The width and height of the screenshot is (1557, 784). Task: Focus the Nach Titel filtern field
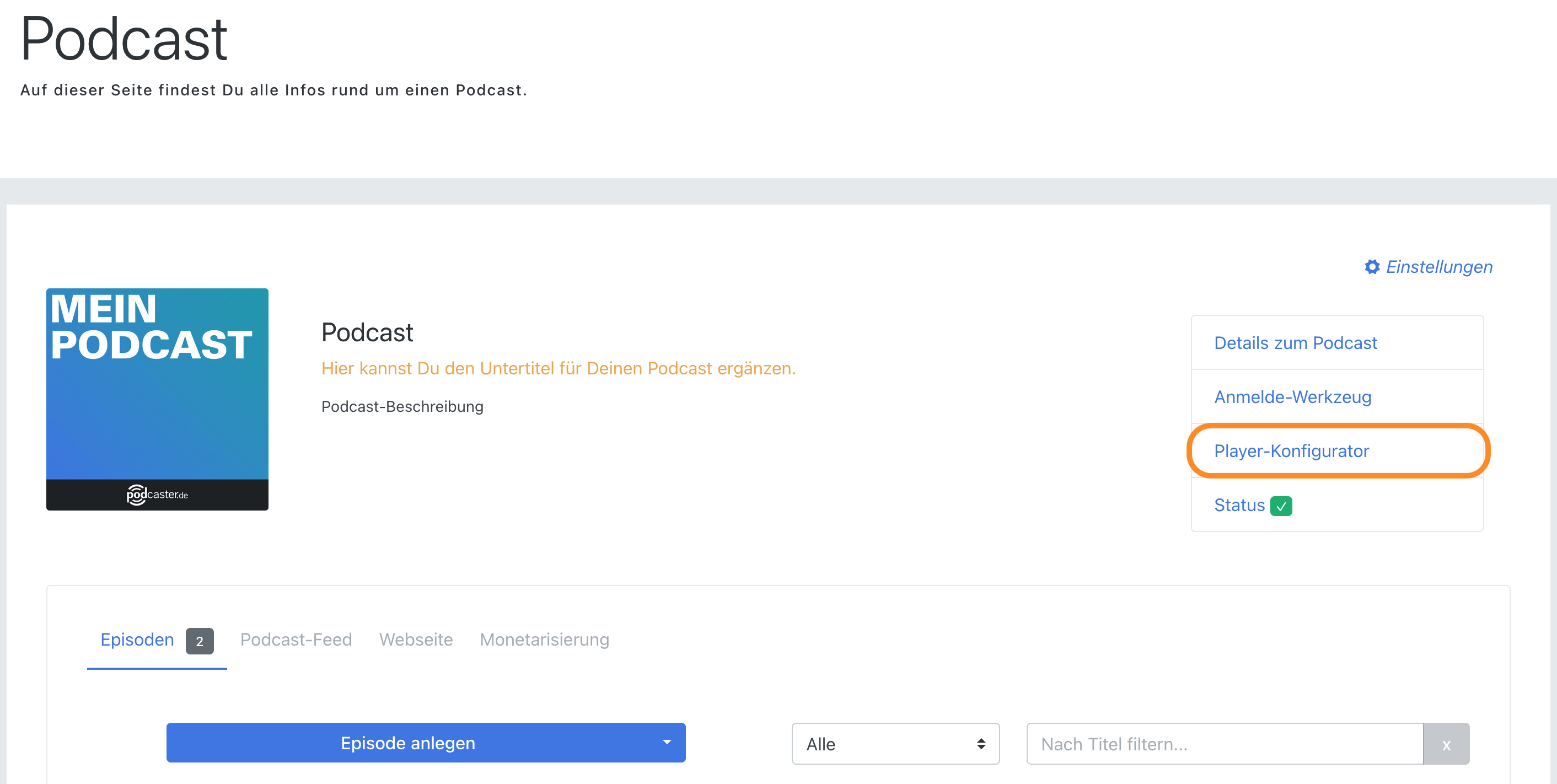[x=1225, y=744]
